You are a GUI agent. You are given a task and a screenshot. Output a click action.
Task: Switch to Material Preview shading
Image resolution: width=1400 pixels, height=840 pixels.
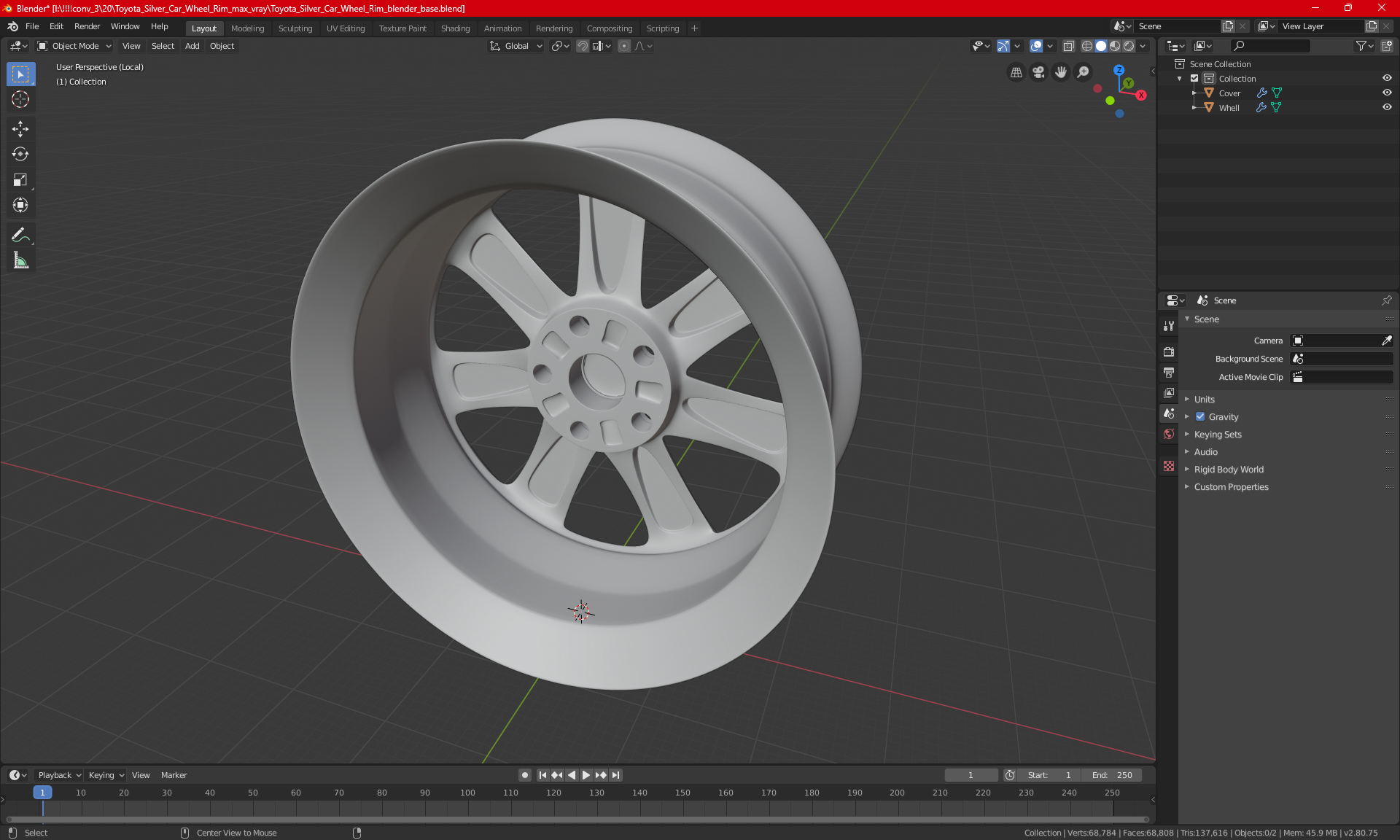1115,46
